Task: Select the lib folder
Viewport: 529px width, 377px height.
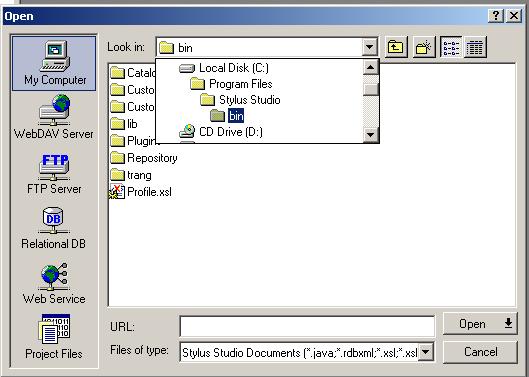Action: [x=124, y=124]
